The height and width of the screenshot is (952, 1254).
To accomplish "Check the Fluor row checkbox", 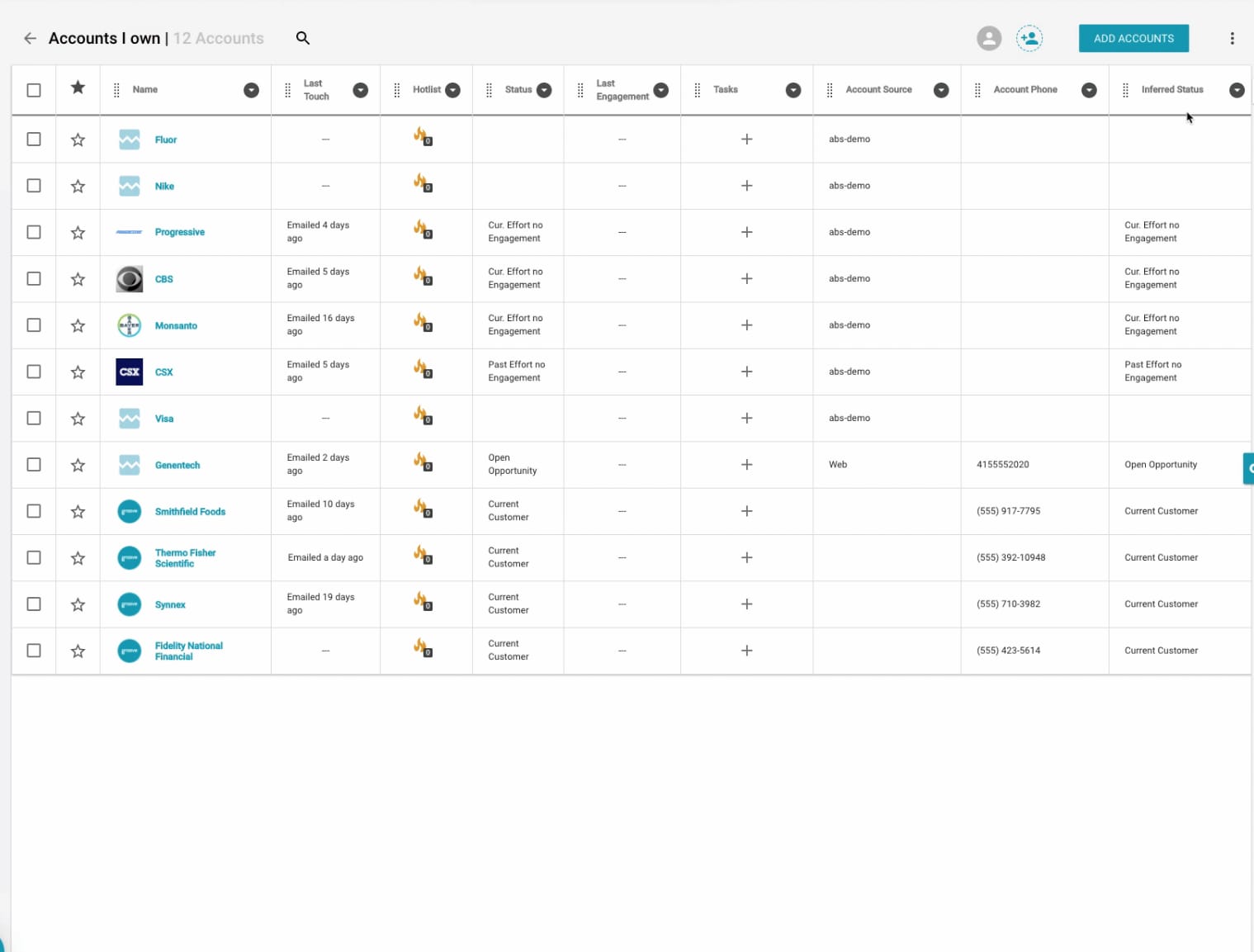I will pos(34,139).
